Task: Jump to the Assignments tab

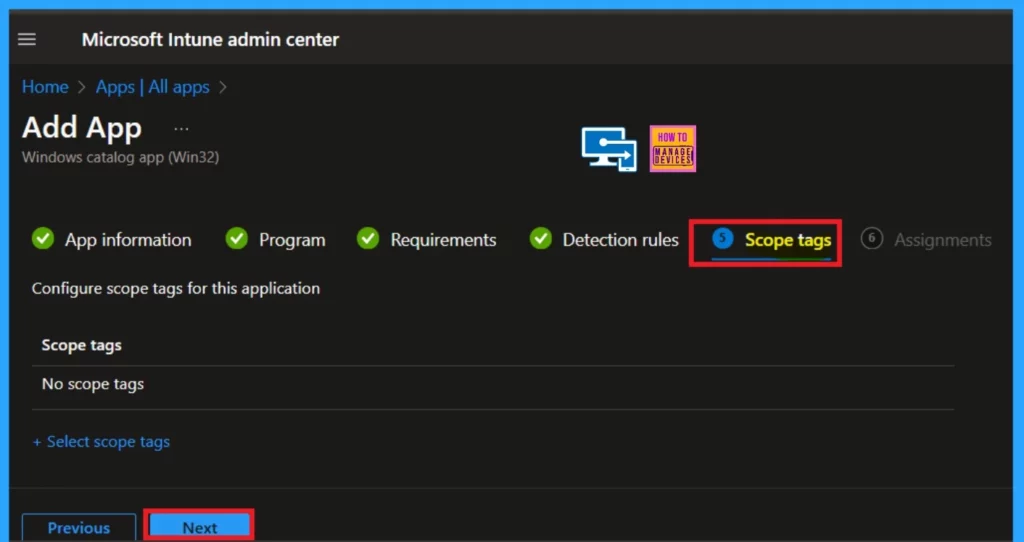Action: 942,240
